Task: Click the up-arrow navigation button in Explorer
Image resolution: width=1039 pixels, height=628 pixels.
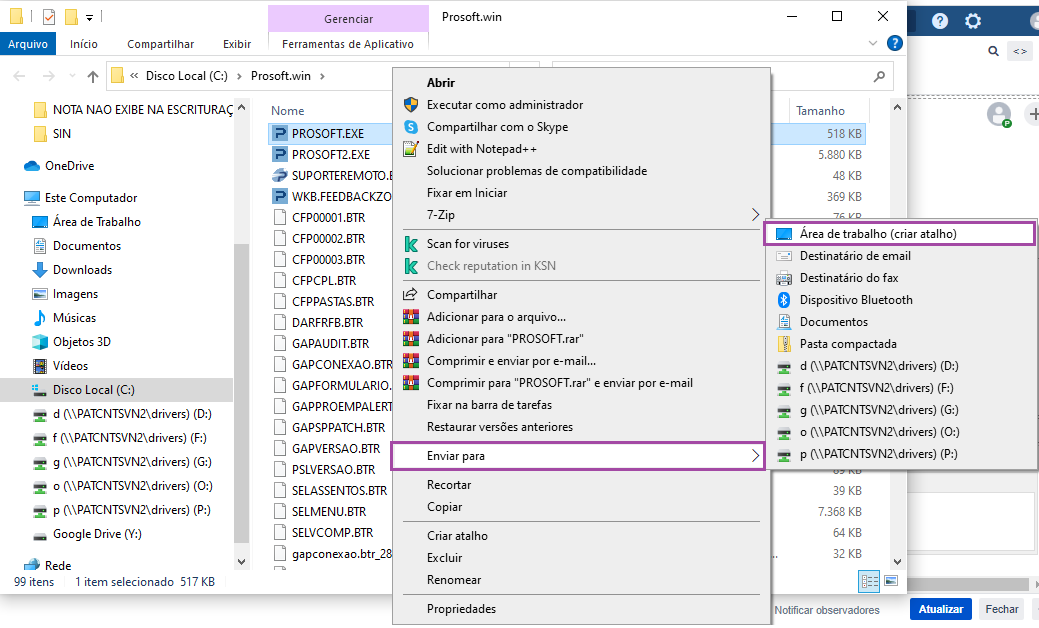Action: coord(93,76)
